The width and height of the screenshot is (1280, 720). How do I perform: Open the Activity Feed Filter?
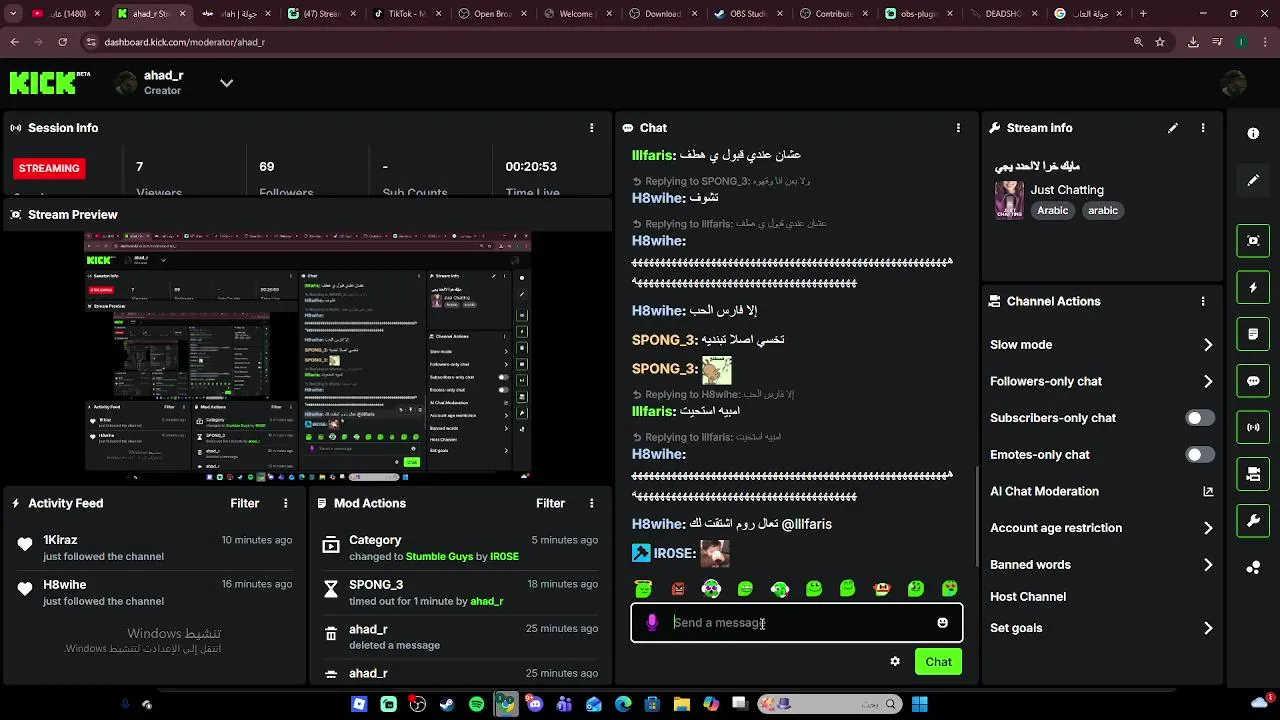click(245, 503)
